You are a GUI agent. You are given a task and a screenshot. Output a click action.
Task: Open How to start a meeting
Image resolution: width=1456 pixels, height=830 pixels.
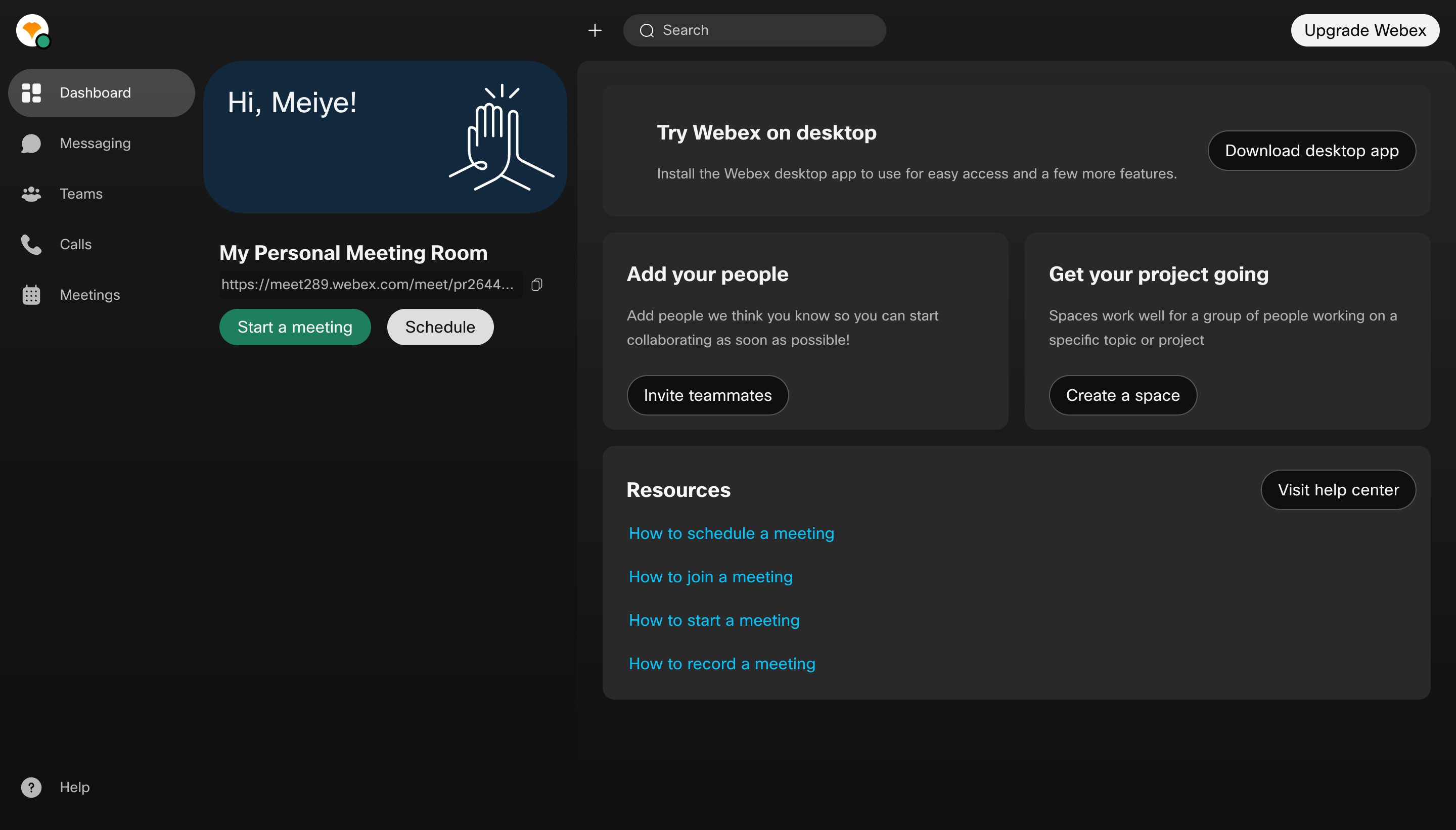coord(714,620)
